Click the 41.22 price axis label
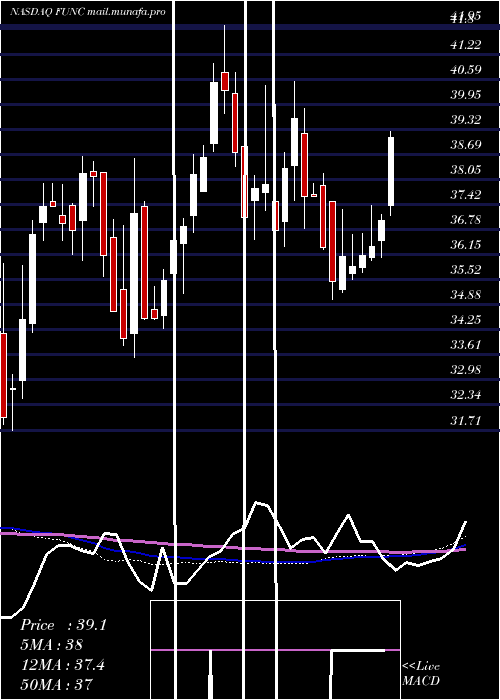The height and width of the screenshot is (700, 500). click(x=466, y=45)
